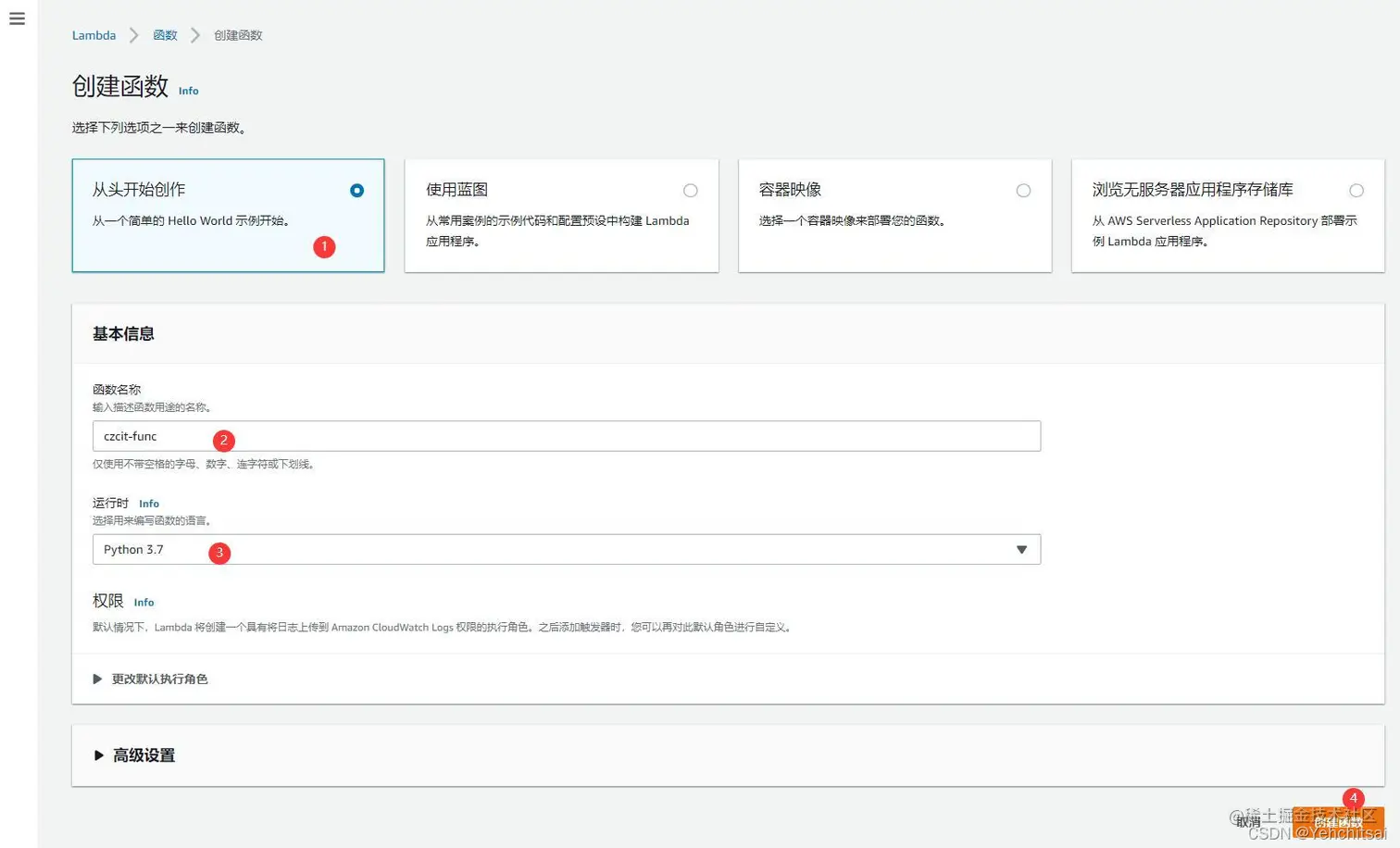Click the 输入描述函数用途的名称 helper text
The image size is (1400, 848).
click(154, 407)
